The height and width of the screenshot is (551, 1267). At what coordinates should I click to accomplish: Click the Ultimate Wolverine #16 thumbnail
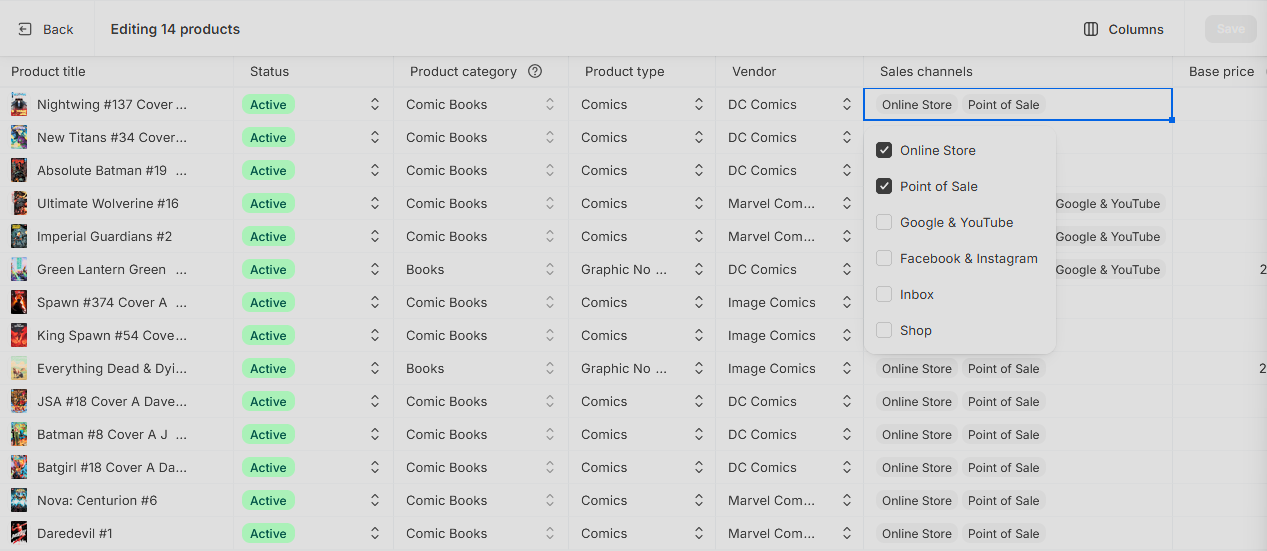pyautogui.click(x=19, y=203)
